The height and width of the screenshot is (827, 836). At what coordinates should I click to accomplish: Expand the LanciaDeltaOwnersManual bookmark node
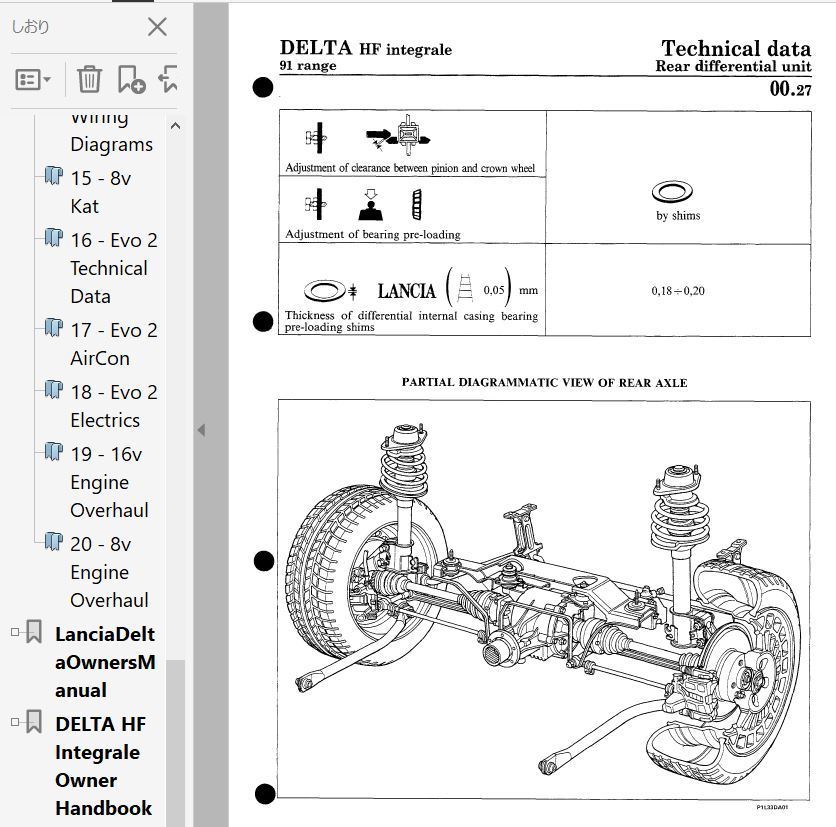pyautogui.click(x=15, y=632)
